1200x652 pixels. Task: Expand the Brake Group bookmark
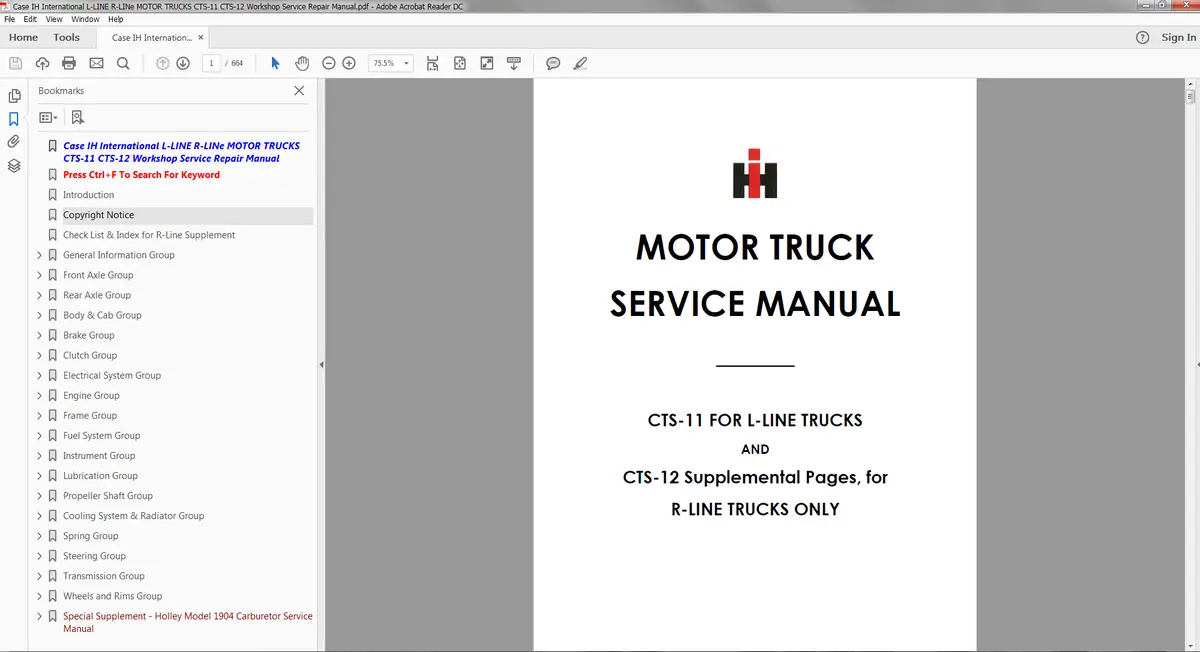(40, 335)
